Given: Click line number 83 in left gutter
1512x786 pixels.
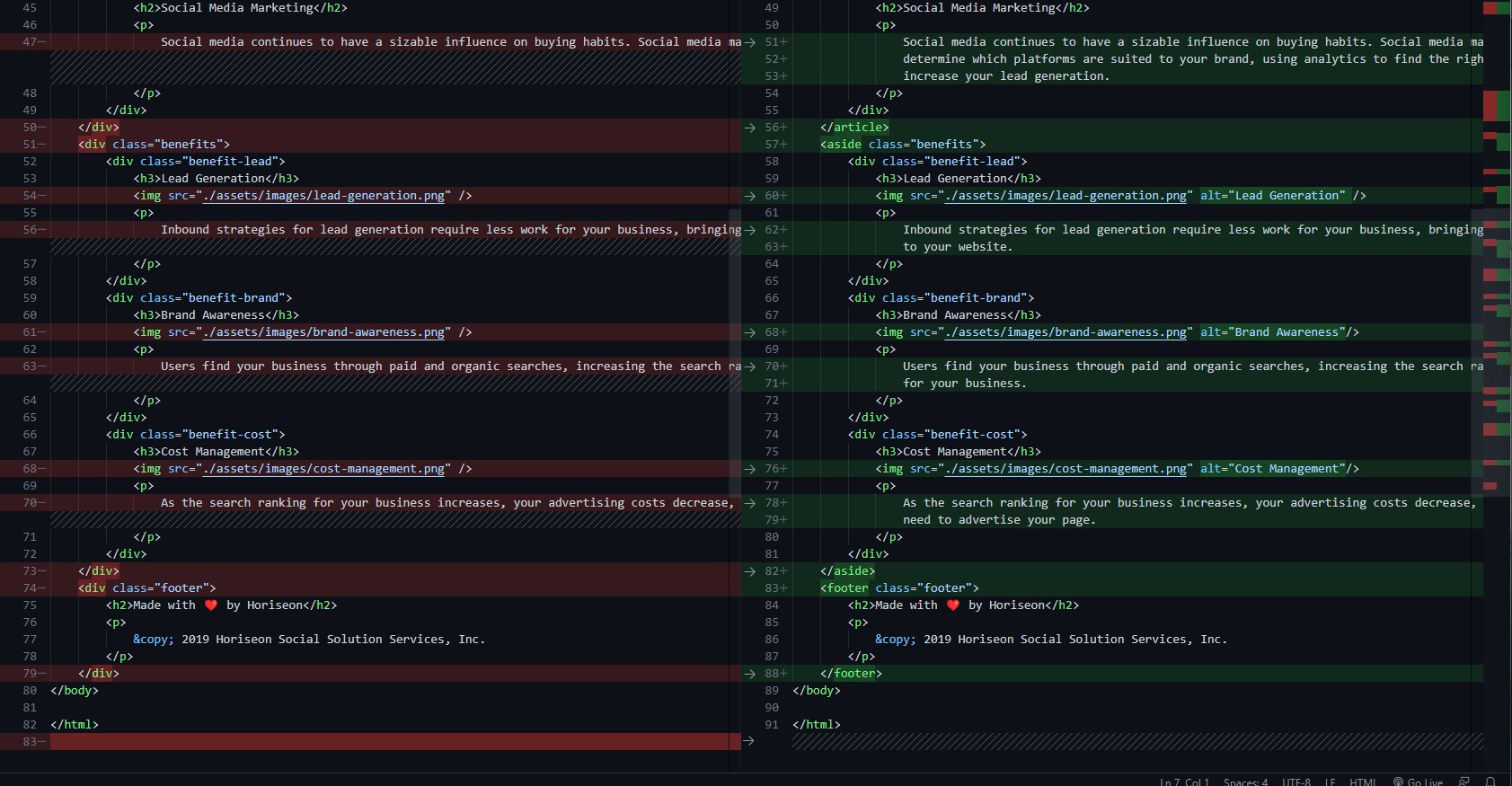Looking at the screenshot, I should [x=30, y=742].
